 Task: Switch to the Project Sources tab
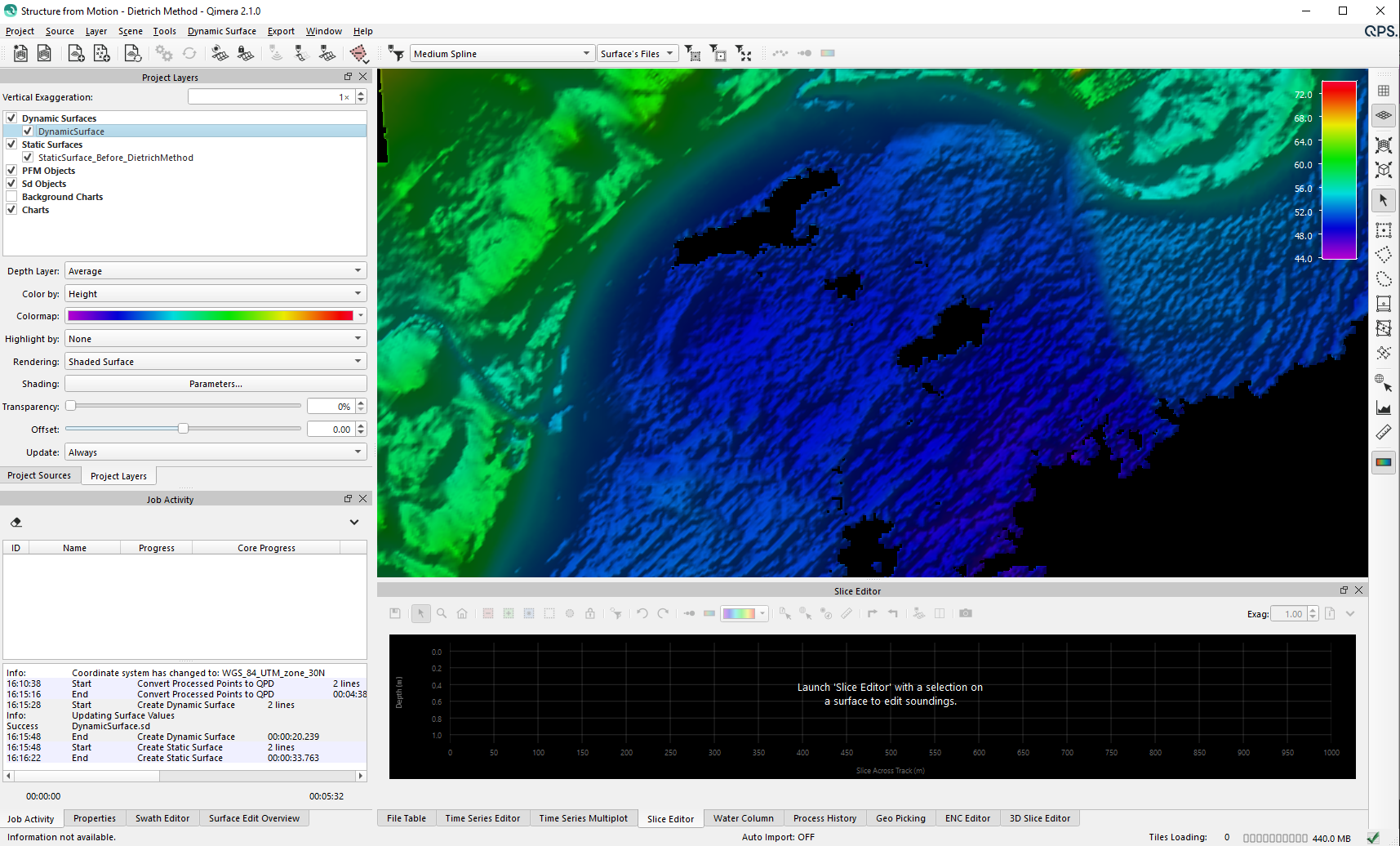pyautogui.click(x=39, y=475)
